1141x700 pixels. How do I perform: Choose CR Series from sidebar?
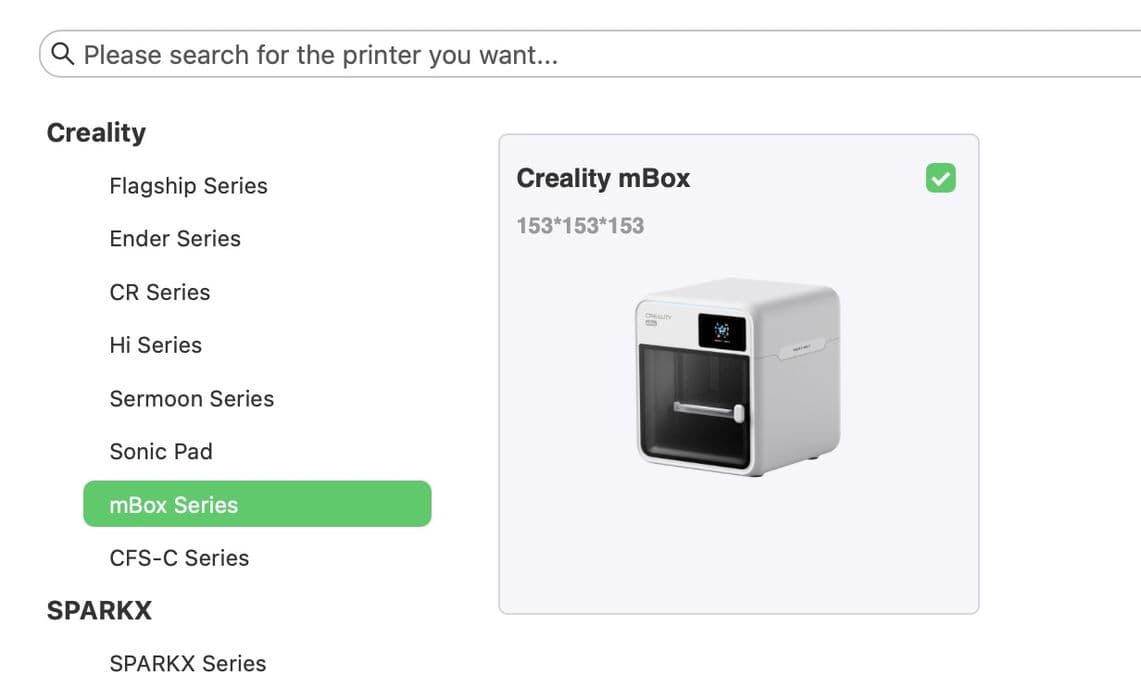(x=159, y=292)
